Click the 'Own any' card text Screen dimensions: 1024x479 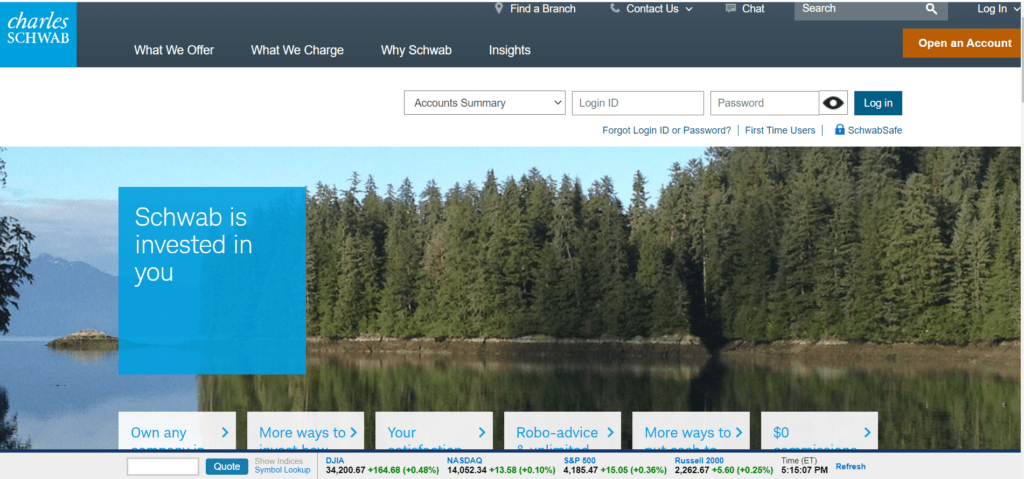(x=158, y=433)
